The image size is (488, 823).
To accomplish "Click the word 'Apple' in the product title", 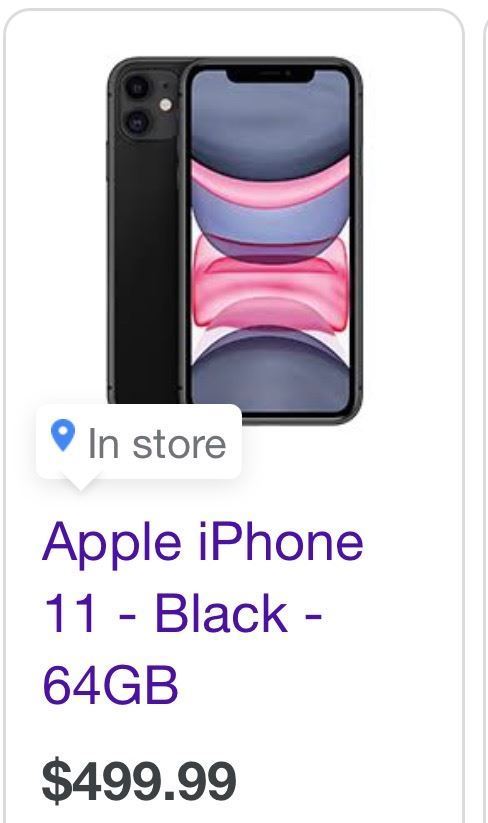I will pos(112,543).
